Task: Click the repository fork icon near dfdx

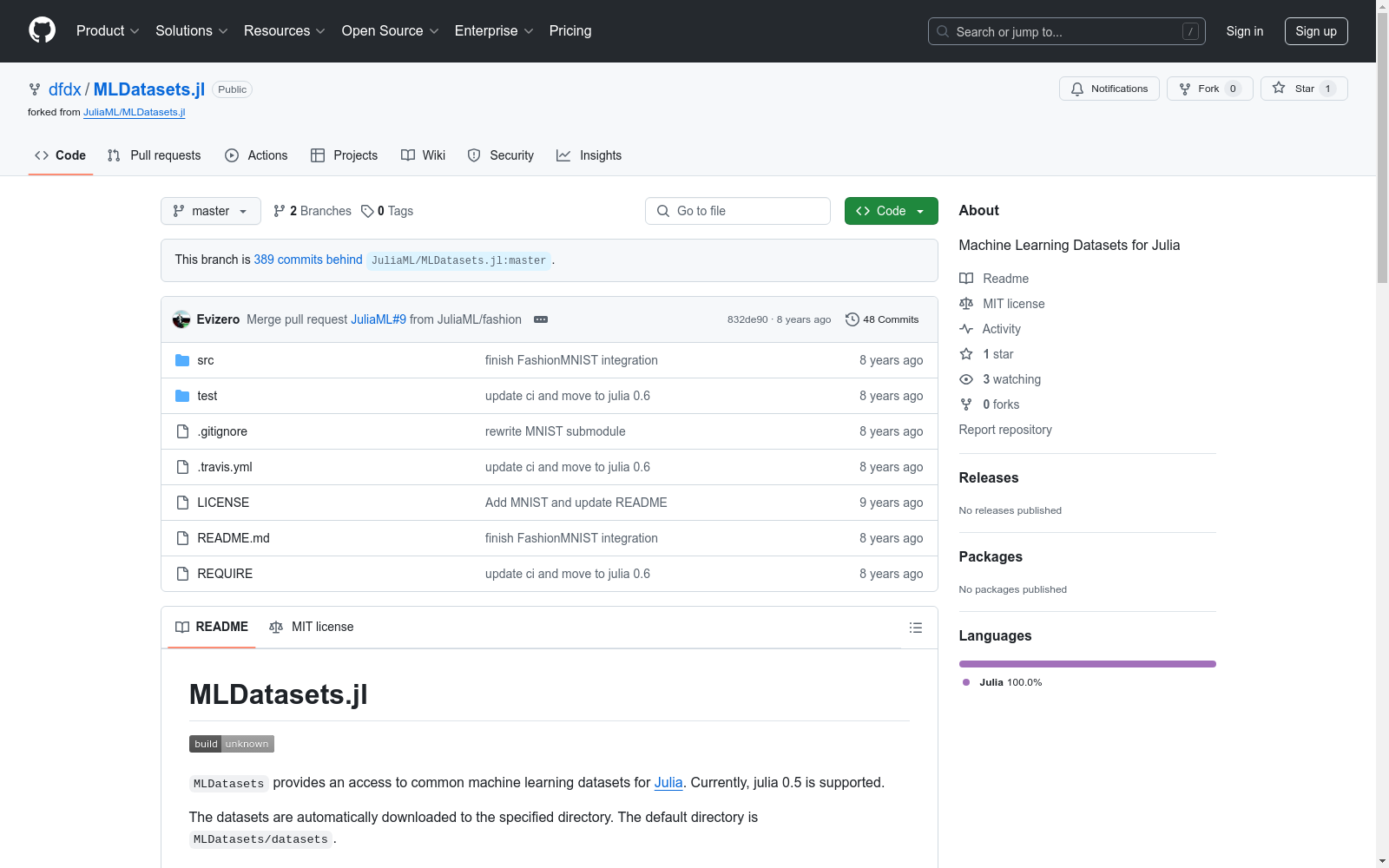Action: pyautogui.click(x=35, y=89)
